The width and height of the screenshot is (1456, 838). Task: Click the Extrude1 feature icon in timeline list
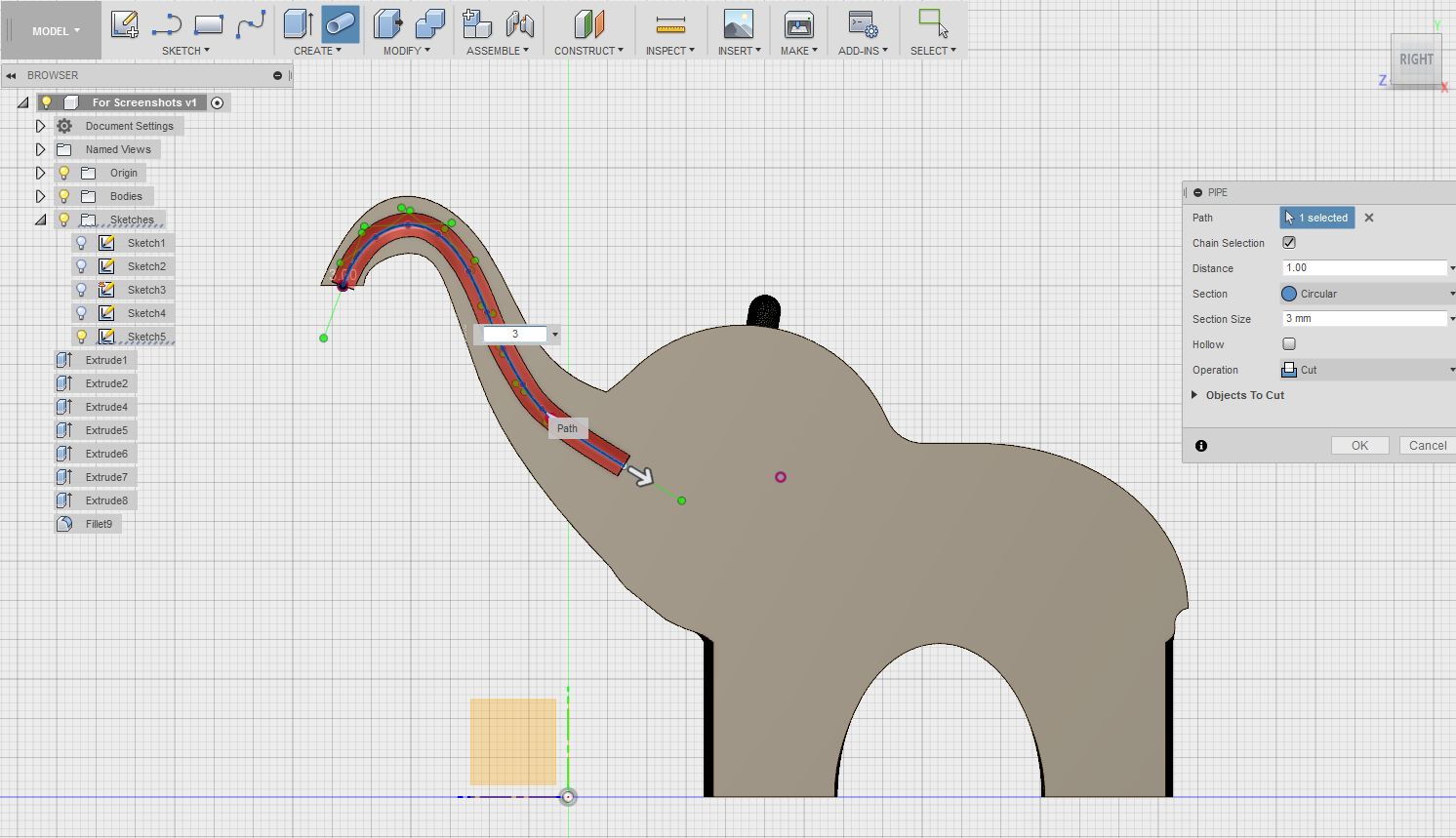pyautogui.click(x=64, y=360)
